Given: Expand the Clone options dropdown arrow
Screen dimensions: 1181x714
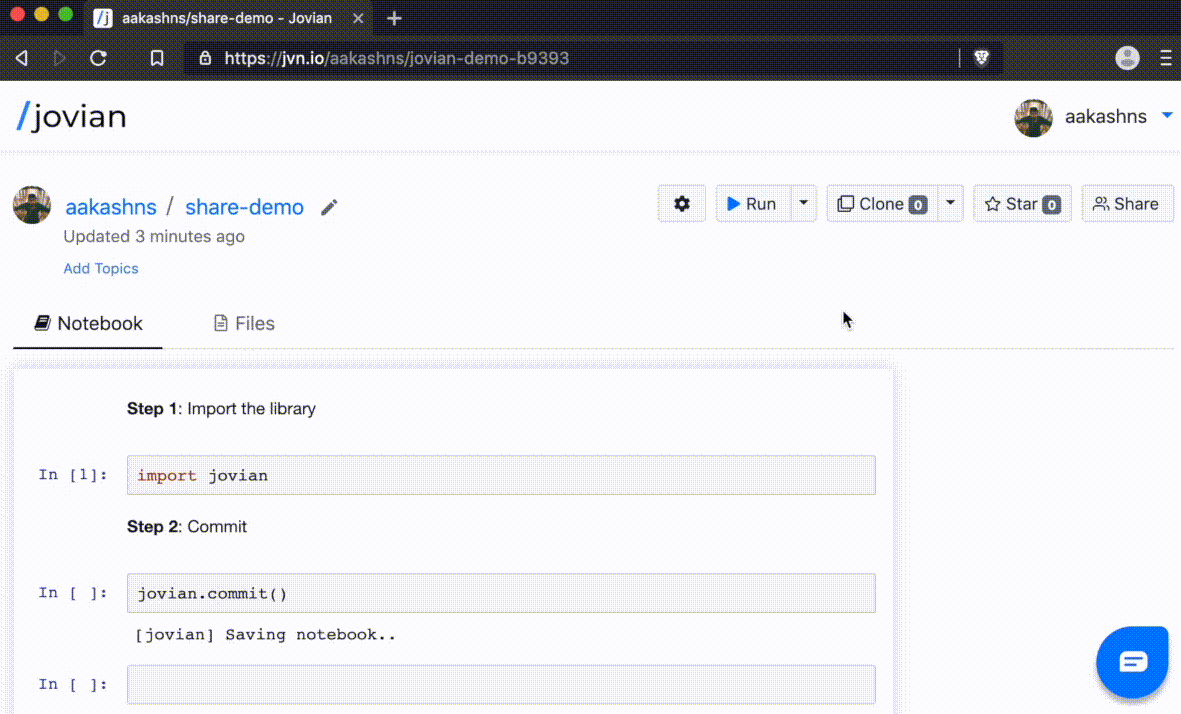Looking at the screenshot, I should (x=951, y=203).
